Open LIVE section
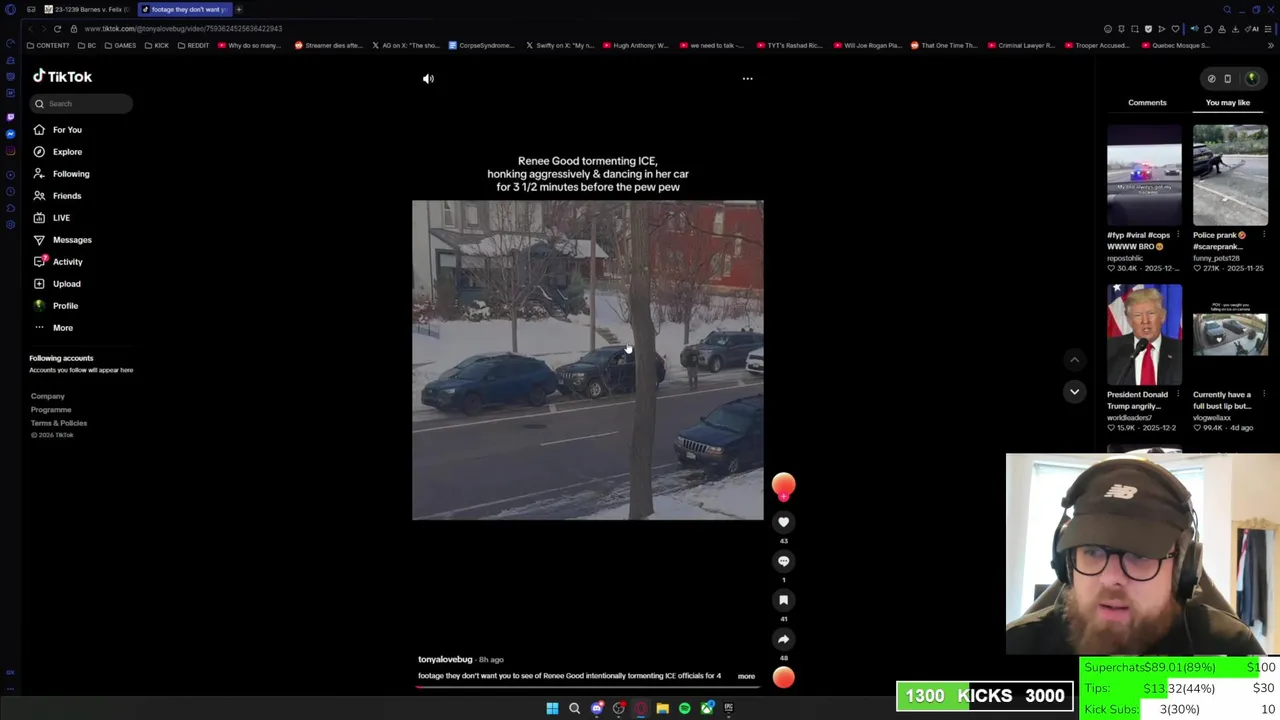The image size is (1280, 720). (61, 218)
